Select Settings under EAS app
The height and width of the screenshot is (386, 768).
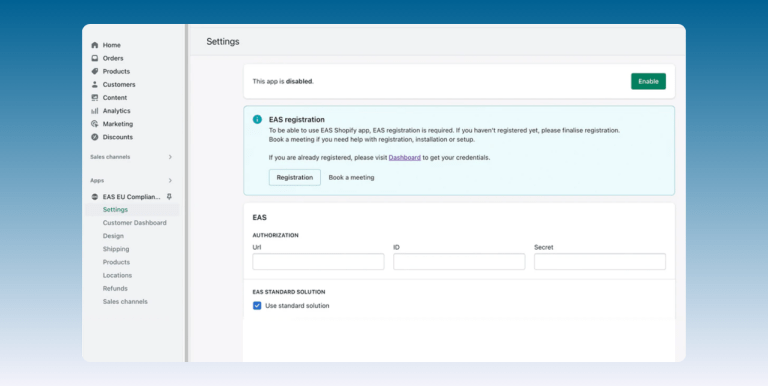pos(115,210)
